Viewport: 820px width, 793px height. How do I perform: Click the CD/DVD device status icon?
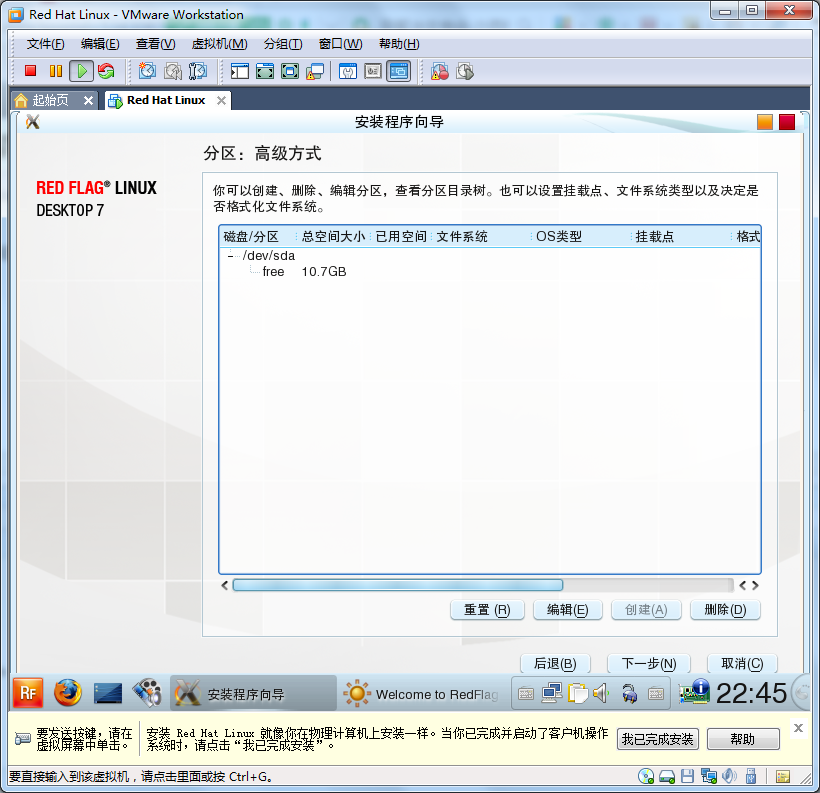pos(646,776)
